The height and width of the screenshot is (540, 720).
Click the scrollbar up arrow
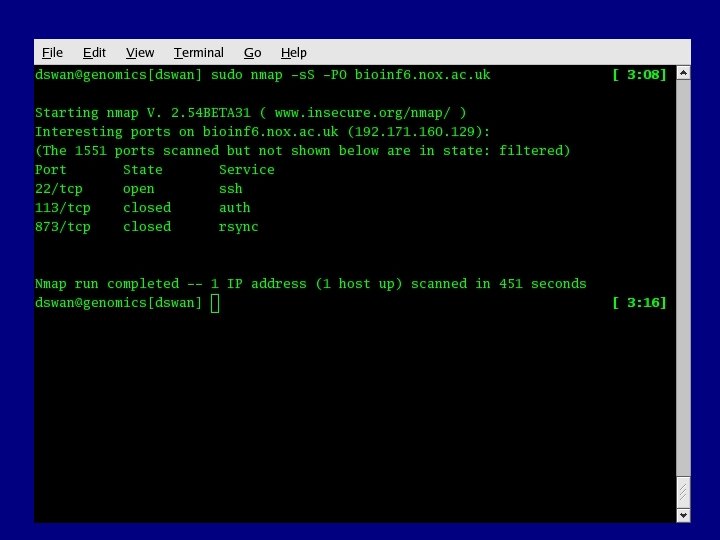(683, 73)
